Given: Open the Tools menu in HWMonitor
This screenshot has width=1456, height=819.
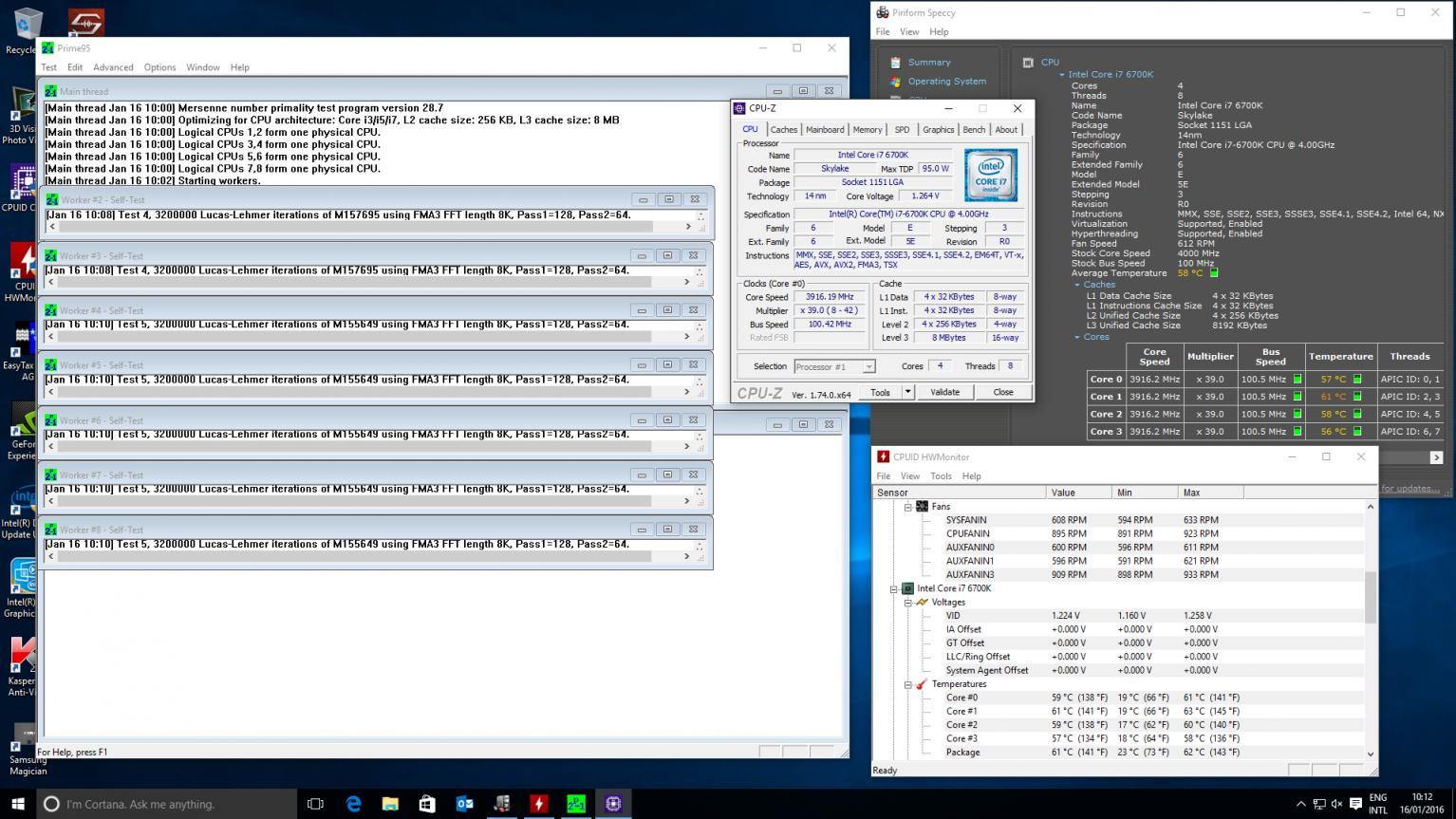Looking at the screenshot, I should tap(941, 476).
